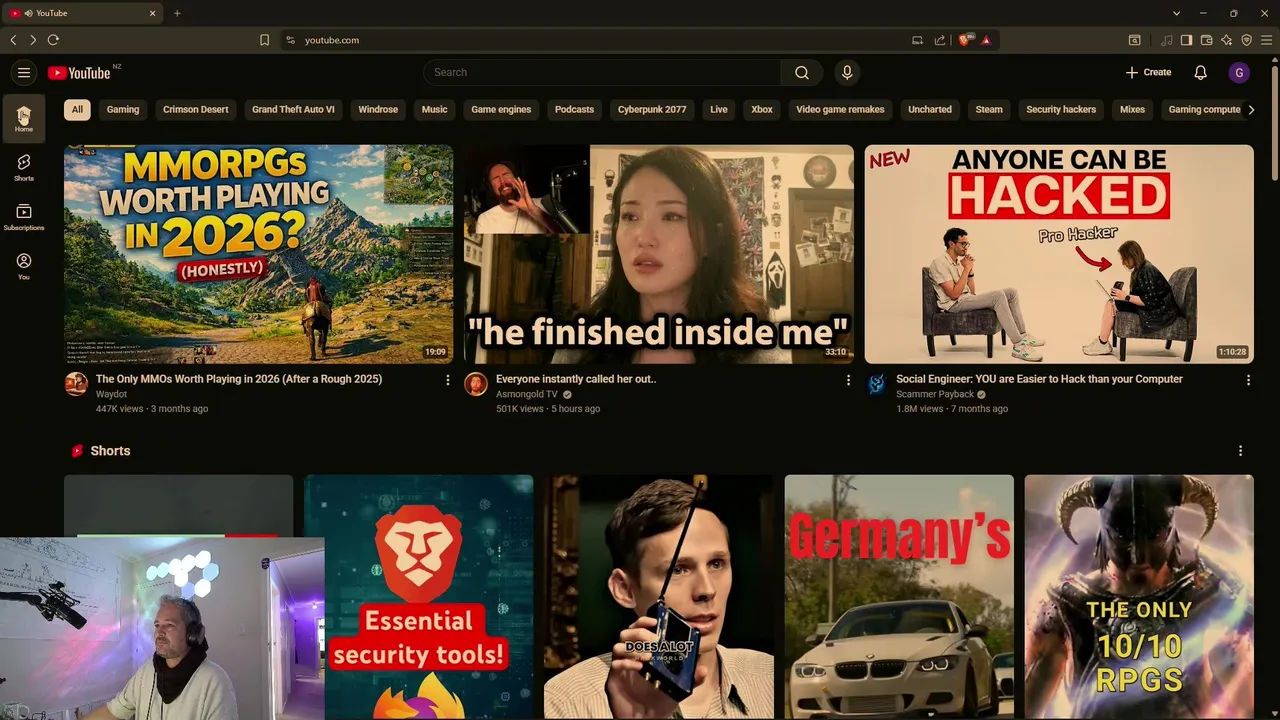Open site settings icon beside youtube.com

[x=291, y=40]
